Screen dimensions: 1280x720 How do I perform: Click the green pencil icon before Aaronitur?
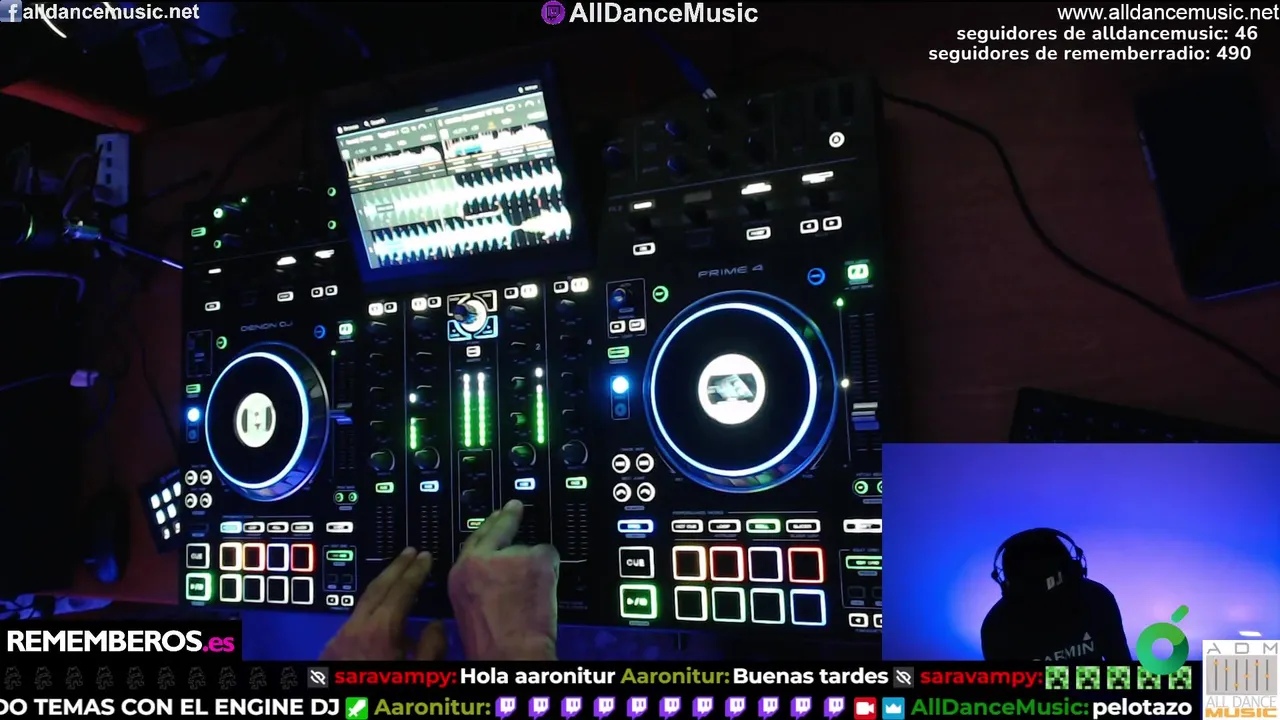coord(357,707)
